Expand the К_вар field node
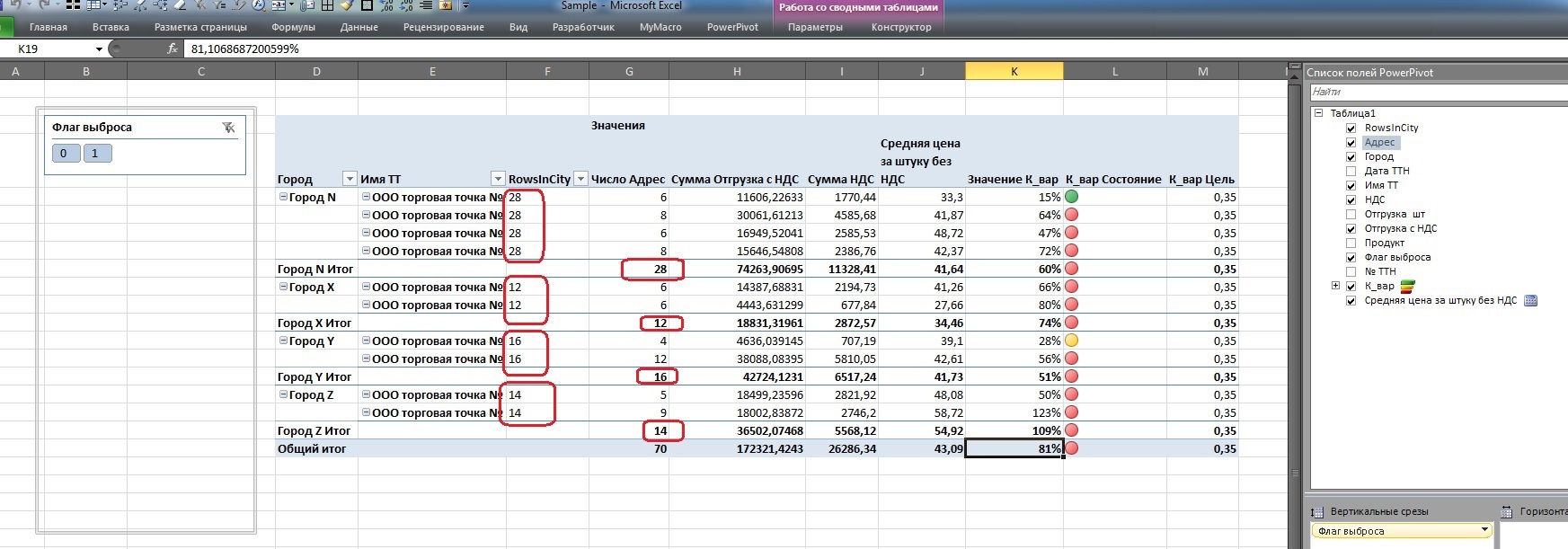 click(x=1335, y=286)
